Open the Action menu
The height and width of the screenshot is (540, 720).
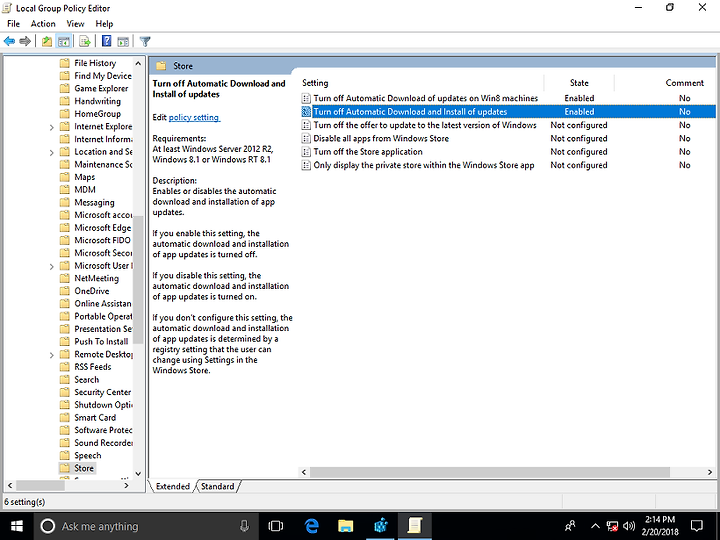[43, 24]
